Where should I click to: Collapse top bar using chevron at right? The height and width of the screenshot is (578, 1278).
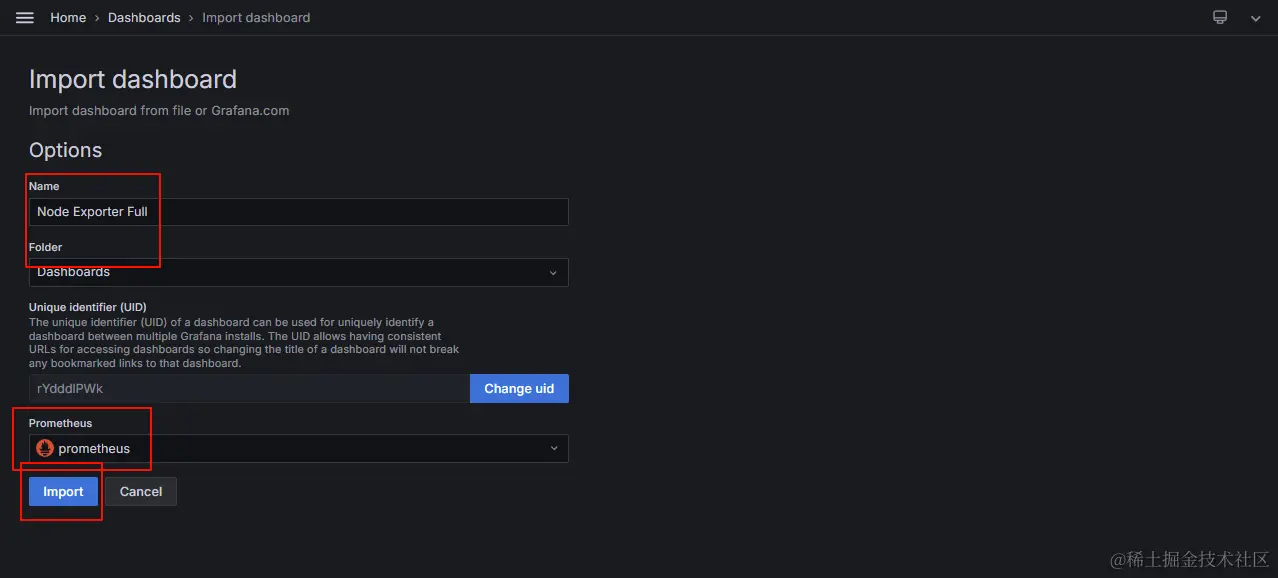pos(1256,18)
